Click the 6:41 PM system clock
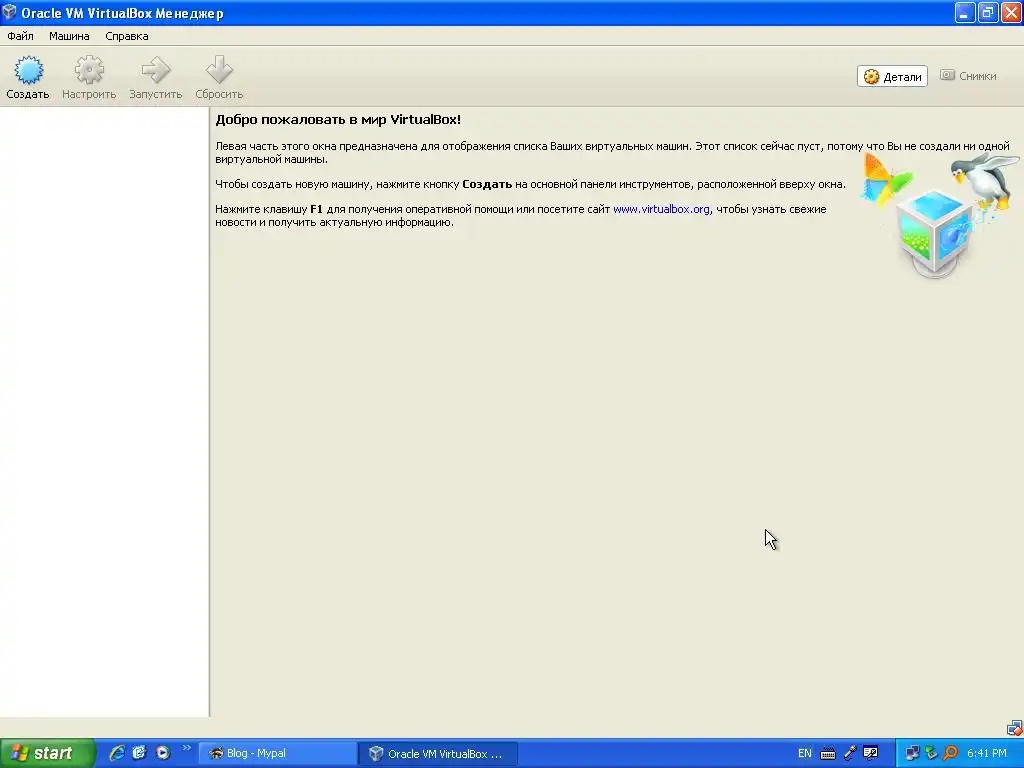Screen dimensions: 1024x768 [x=987, y=754]
